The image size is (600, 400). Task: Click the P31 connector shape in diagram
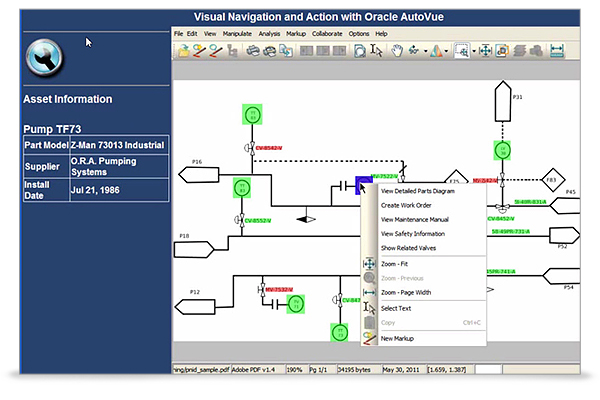click(x=502, y=102)
